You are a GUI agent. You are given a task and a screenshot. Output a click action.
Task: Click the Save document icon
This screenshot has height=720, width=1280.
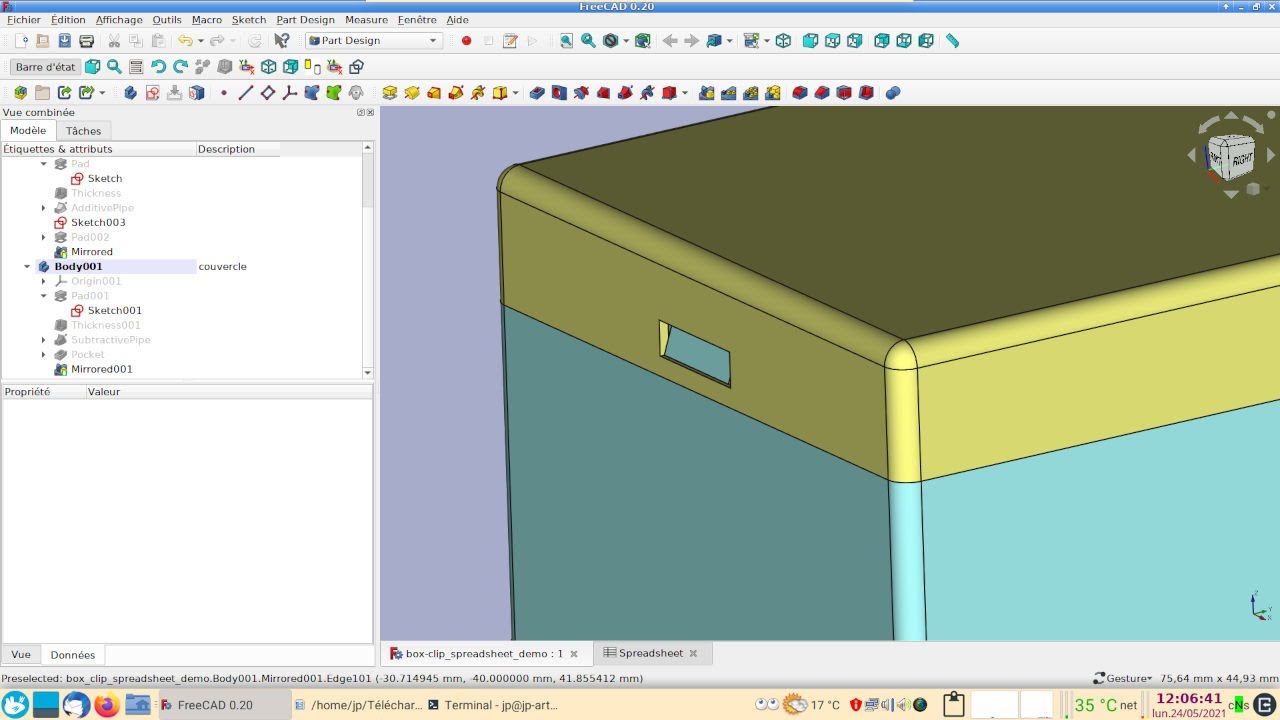(x=65, y=41)
